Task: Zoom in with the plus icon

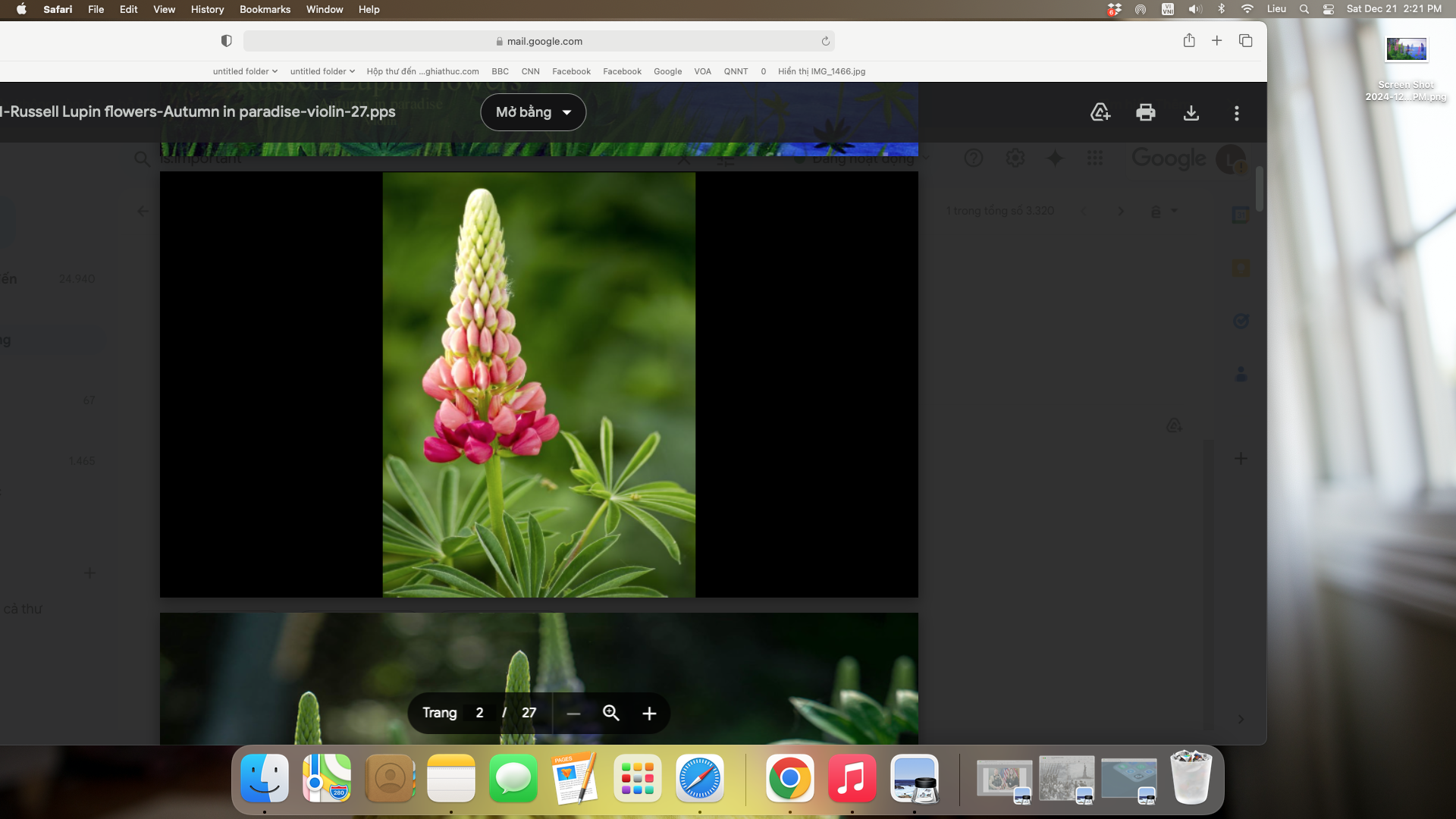Action: [649, 714]
